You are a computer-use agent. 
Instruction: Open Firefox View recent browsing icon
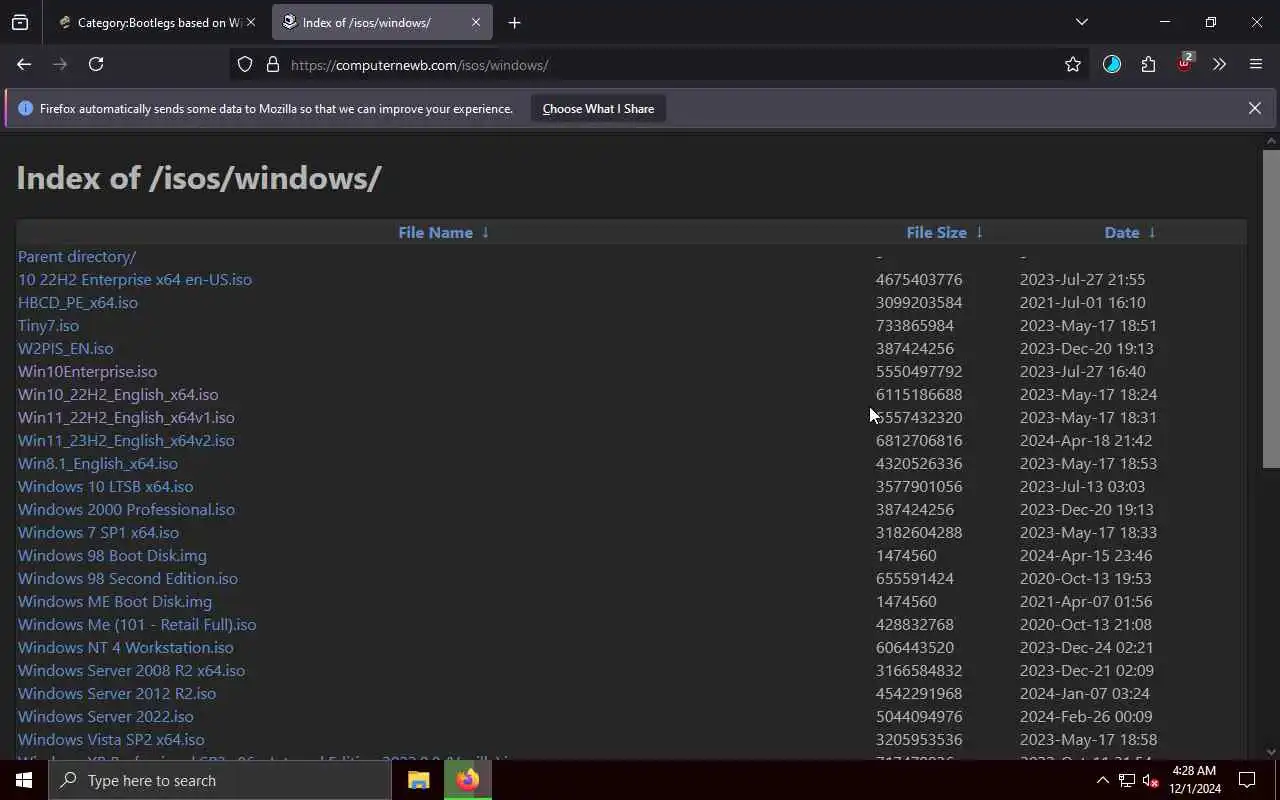20,22
